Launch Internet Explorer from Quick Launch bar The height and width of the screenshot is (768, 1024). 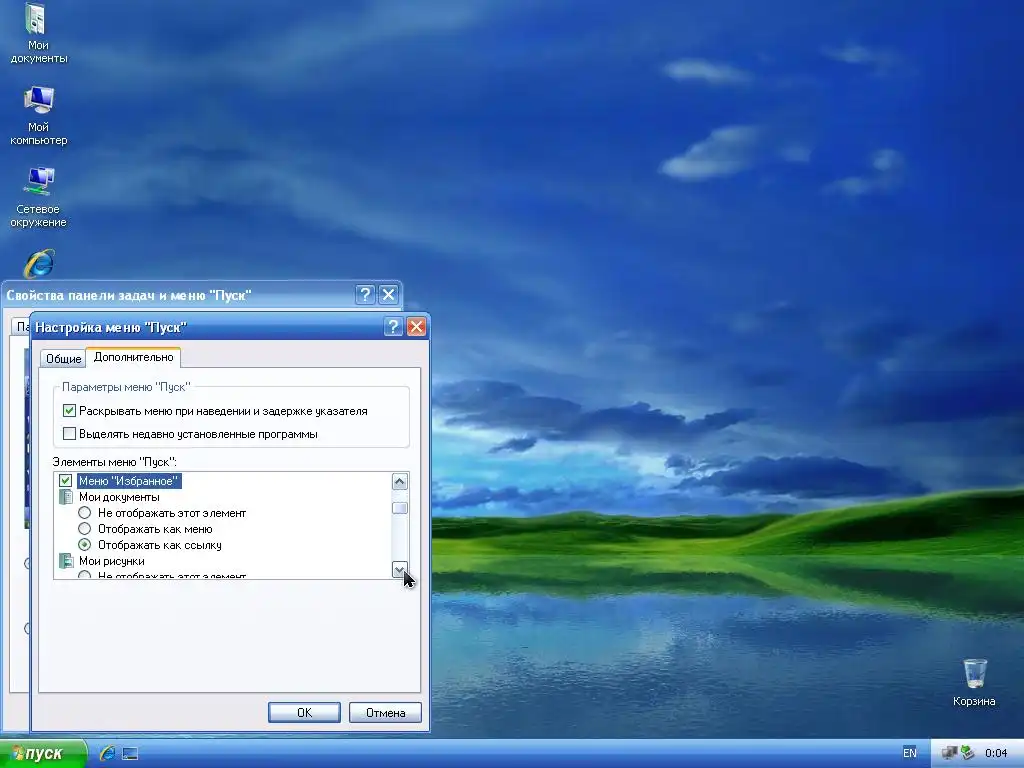(x=107, y=753)
